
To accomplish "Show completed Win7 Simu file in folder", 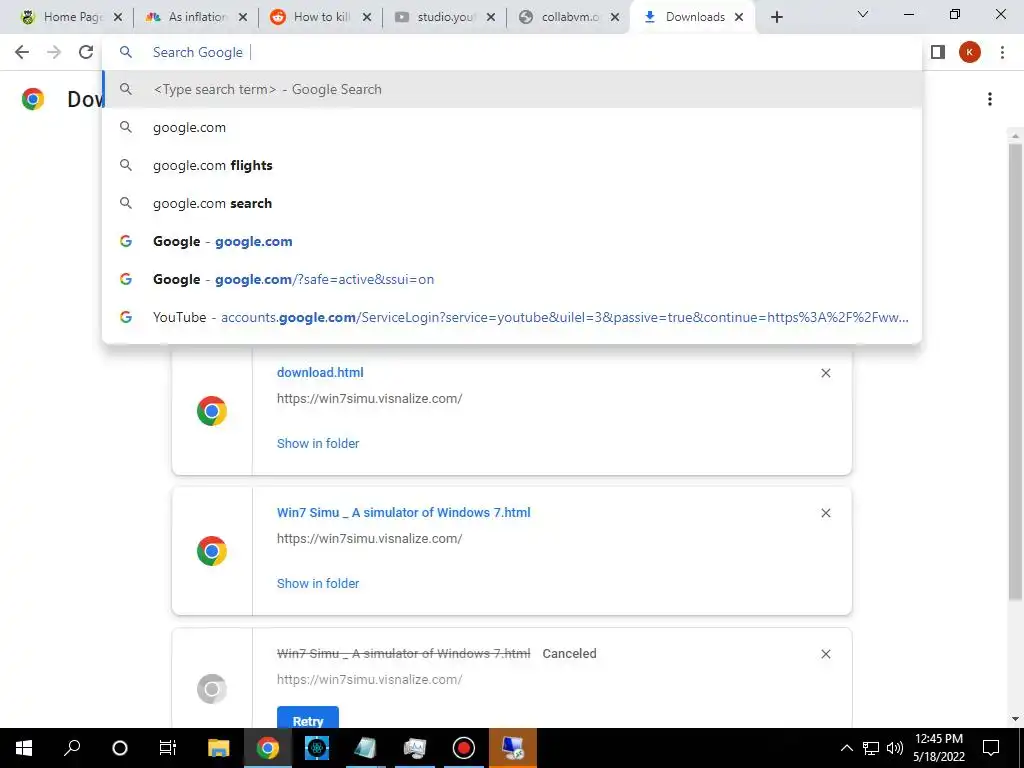I will [318, 583].
